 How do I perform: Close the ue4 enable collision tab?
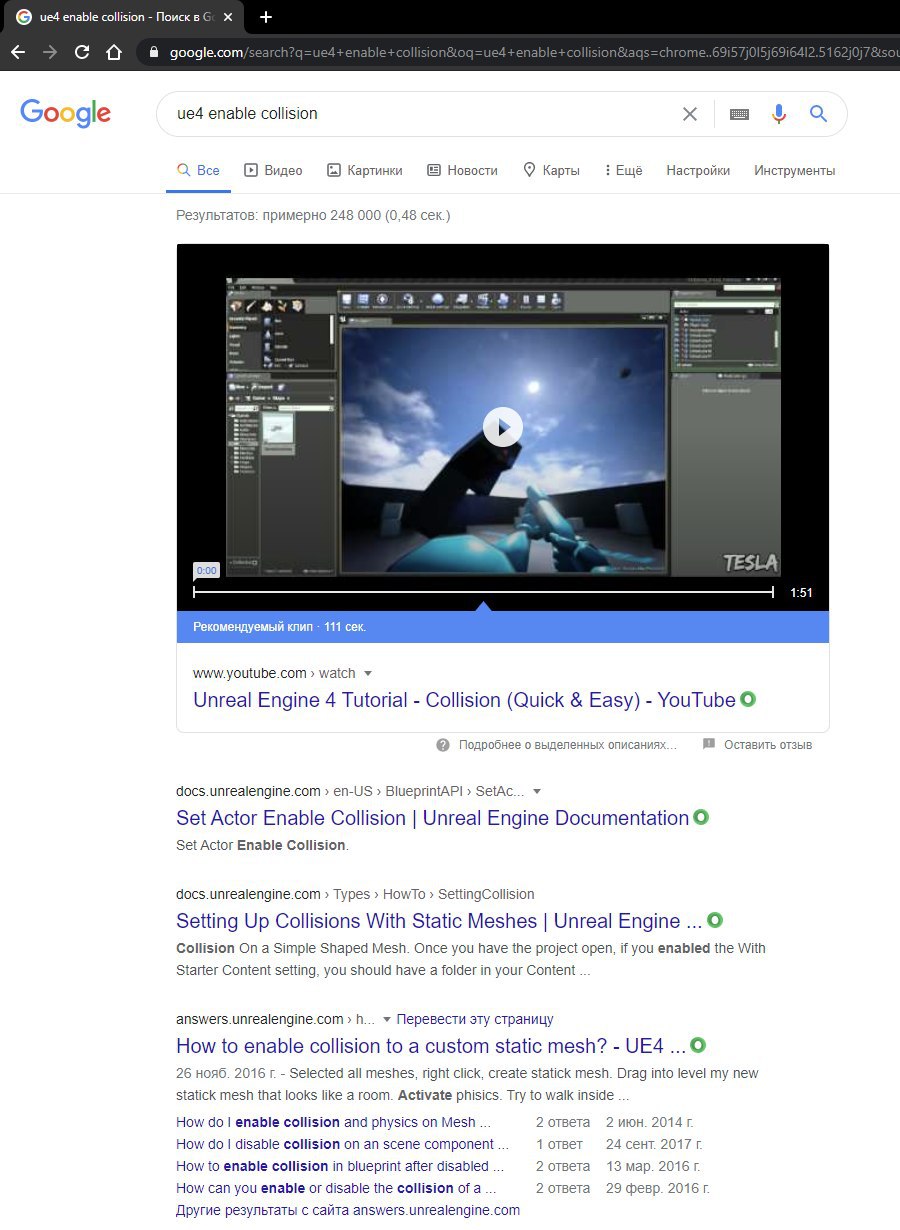point(229,17)
